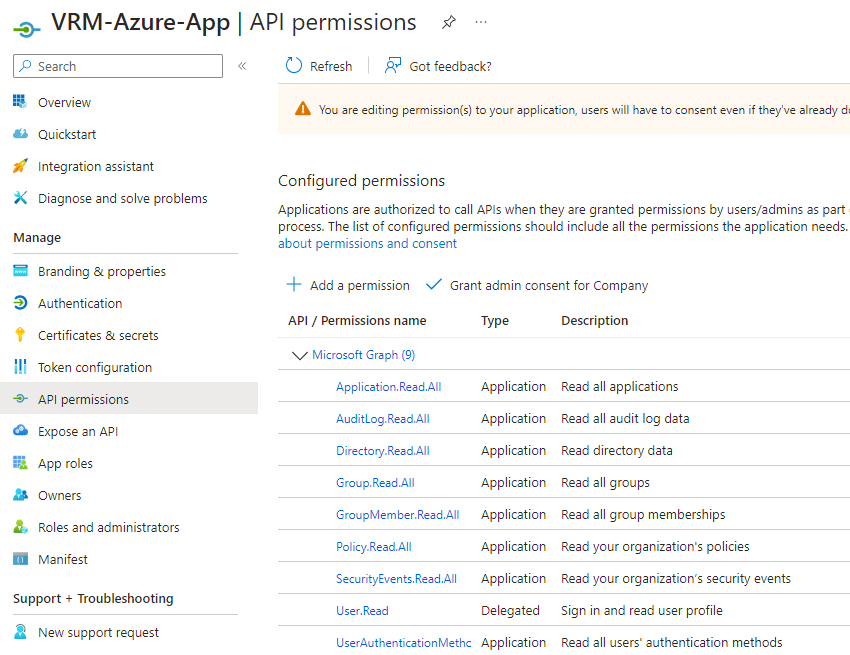This screenshot has height=655, width=850.
Task: Click the New support request person icon
Action: [20, 632]
